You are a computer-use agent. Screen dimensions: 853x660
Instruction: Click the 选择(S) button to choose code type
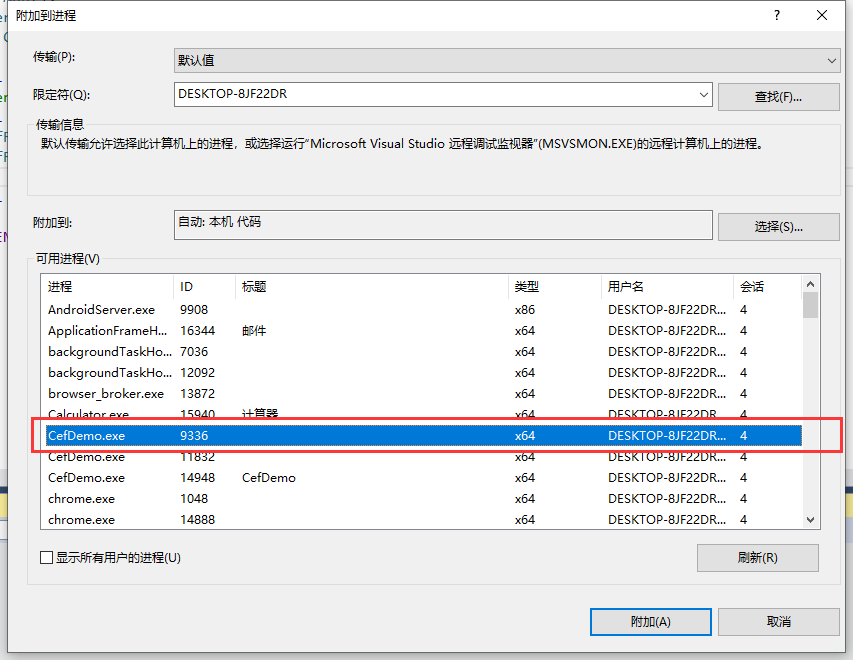(x=778, y=226)
